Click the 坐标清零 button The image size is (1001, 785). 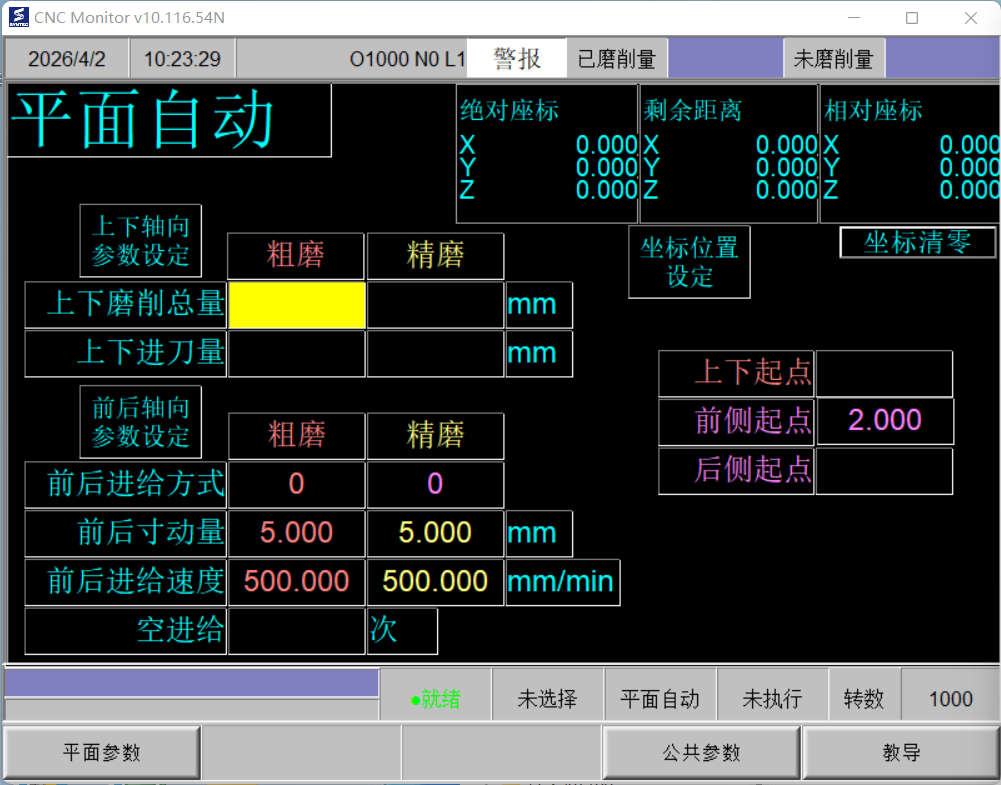pos(917,243)
